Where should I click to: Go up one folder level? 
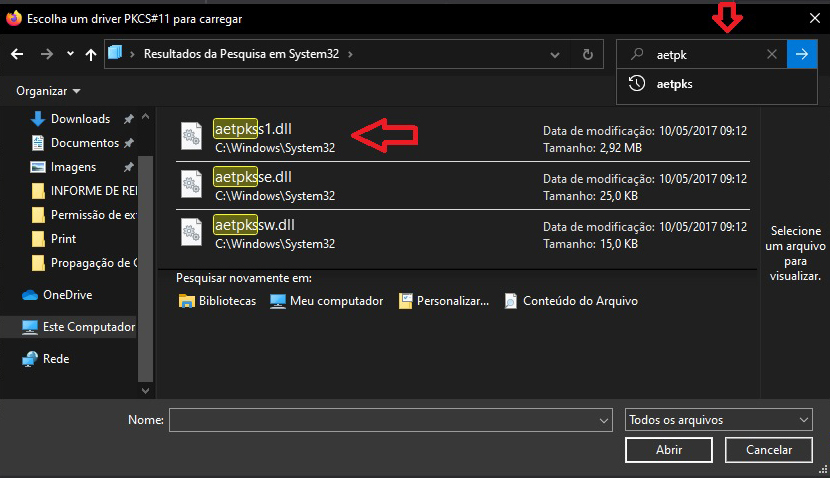click(91, 53)
